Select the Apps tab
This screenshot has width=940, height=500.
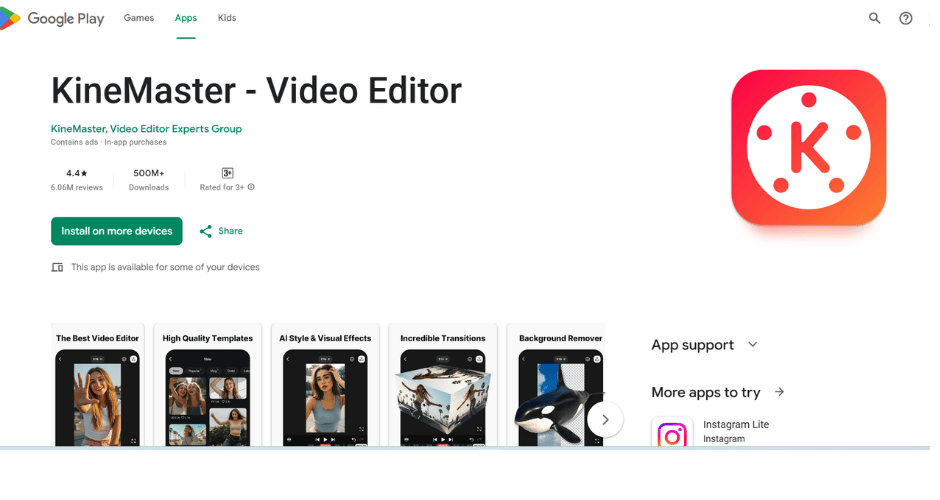[186, 18]
